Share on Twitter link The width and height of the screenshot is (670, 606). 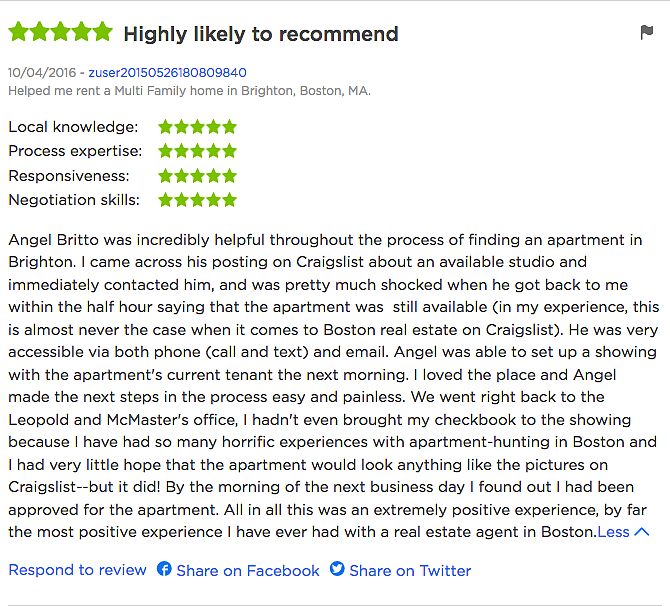pos(410,571)
